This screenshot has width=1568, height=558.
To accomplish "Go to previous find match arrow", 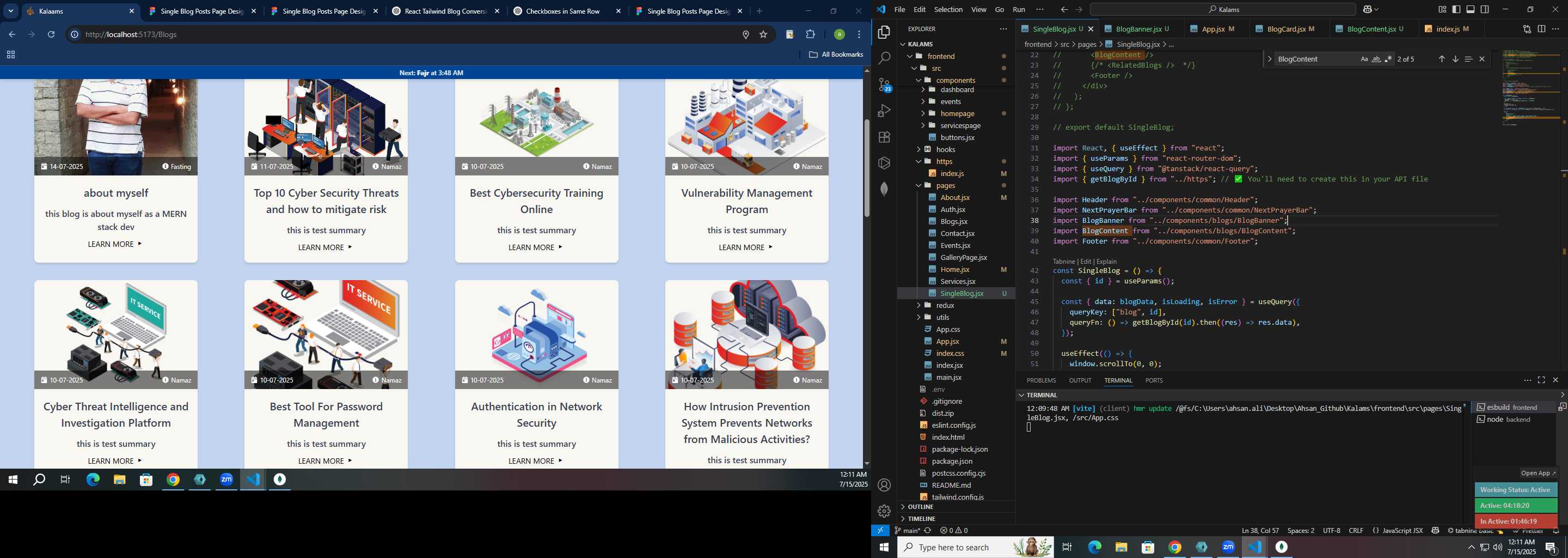I will click(1441, 59).
